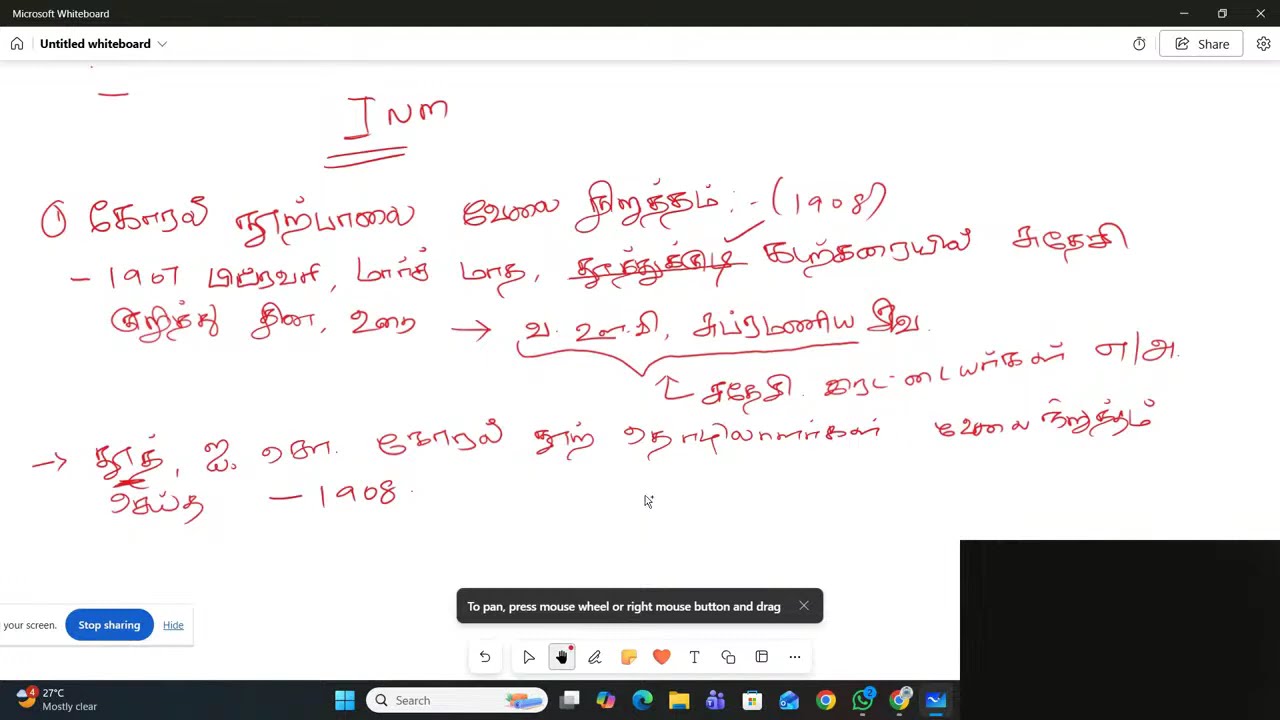Open the weather widget

tap(57, 700)
